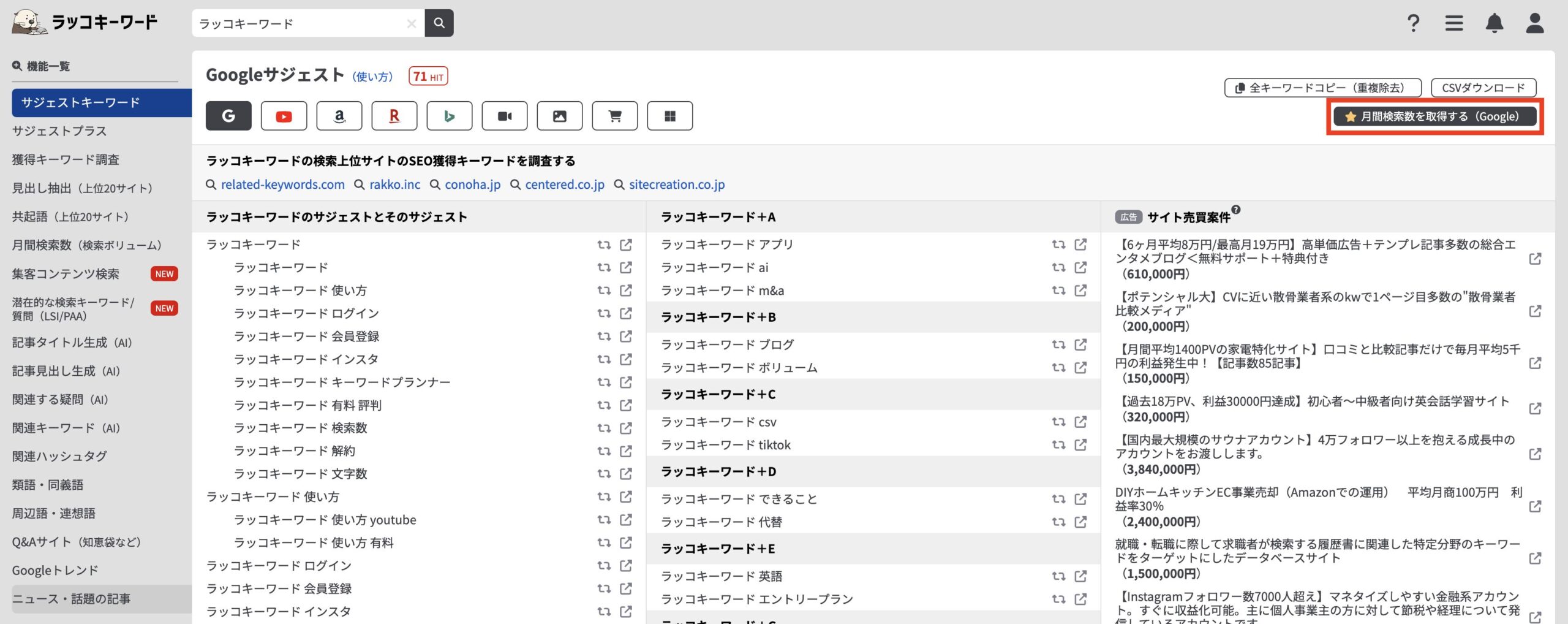This screenshot has height=624, width=1568.
Task: Open the user account icon
Action: 1535,23
